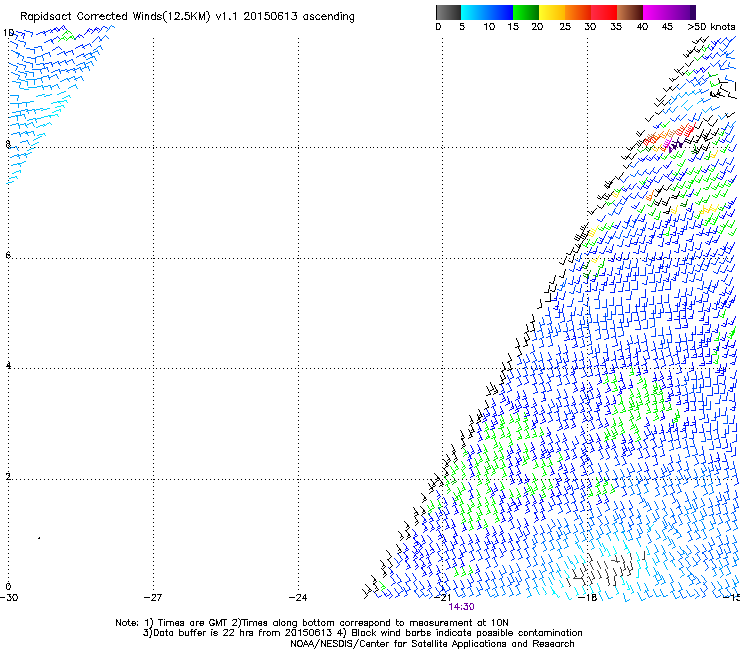Click the '45' legend tick label
740x650 pixels.
pyautogui.click(x=667, y=27)
